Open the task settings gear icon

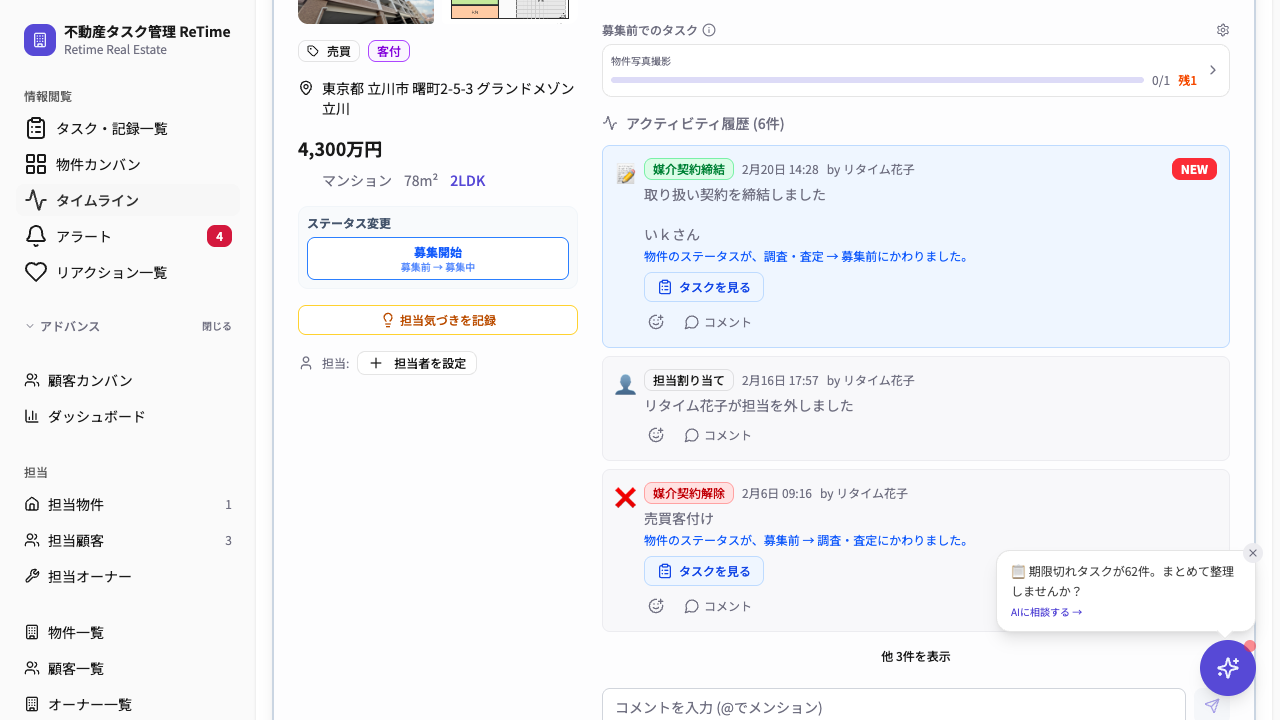[1222, 30]
